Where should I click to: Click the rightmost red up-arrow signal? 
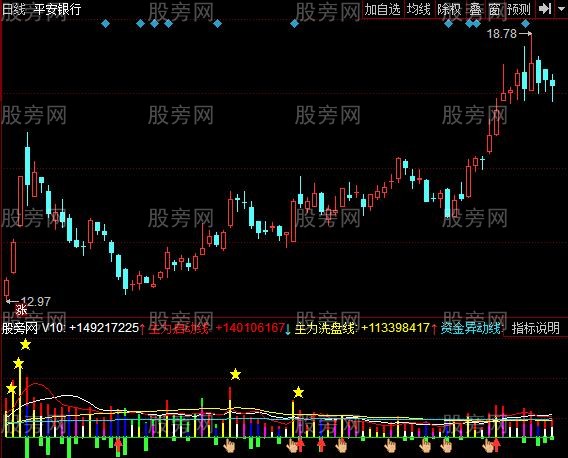497,446
